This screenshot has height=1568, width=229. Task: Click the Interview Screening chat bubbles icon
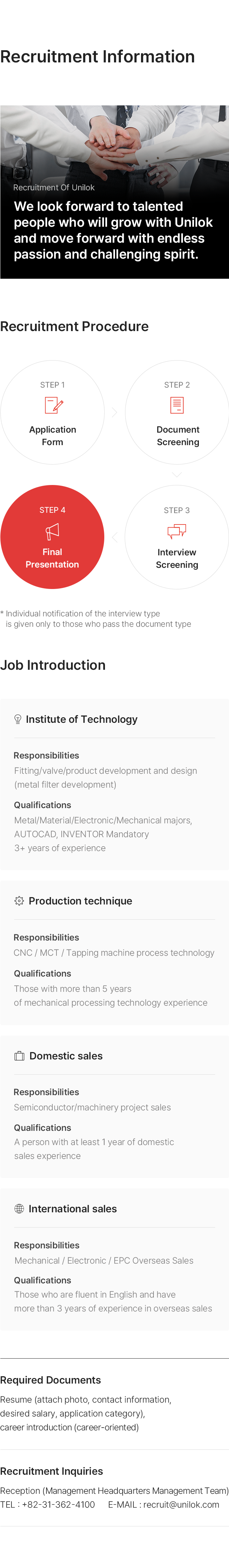(x=177, y=531)
